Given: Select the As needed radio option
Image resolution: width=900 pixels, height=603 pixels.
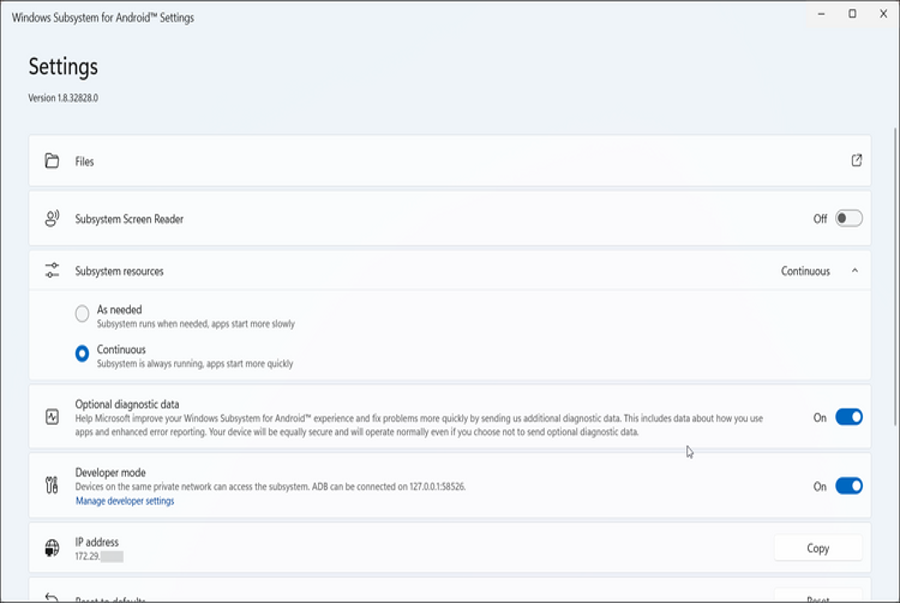Looking at the screenshot, I should click(82, 314).
